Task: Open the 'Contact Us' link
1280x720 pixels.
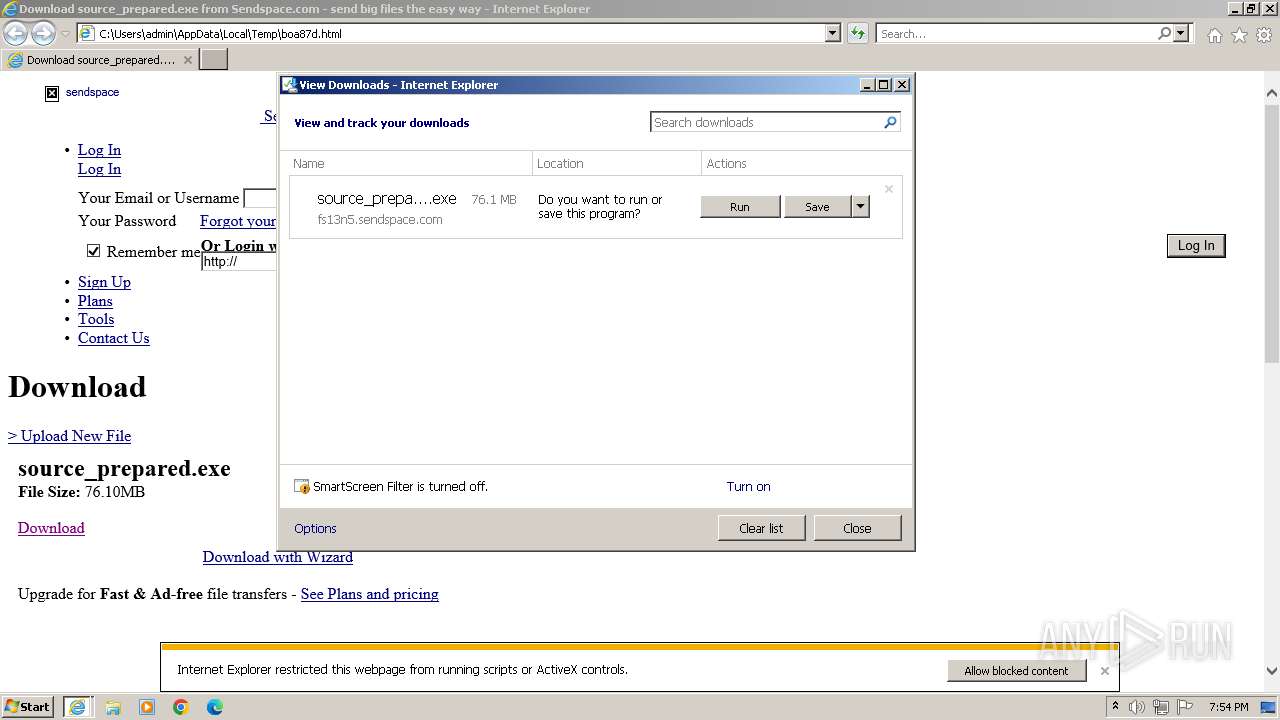Action: coord(113,338)
